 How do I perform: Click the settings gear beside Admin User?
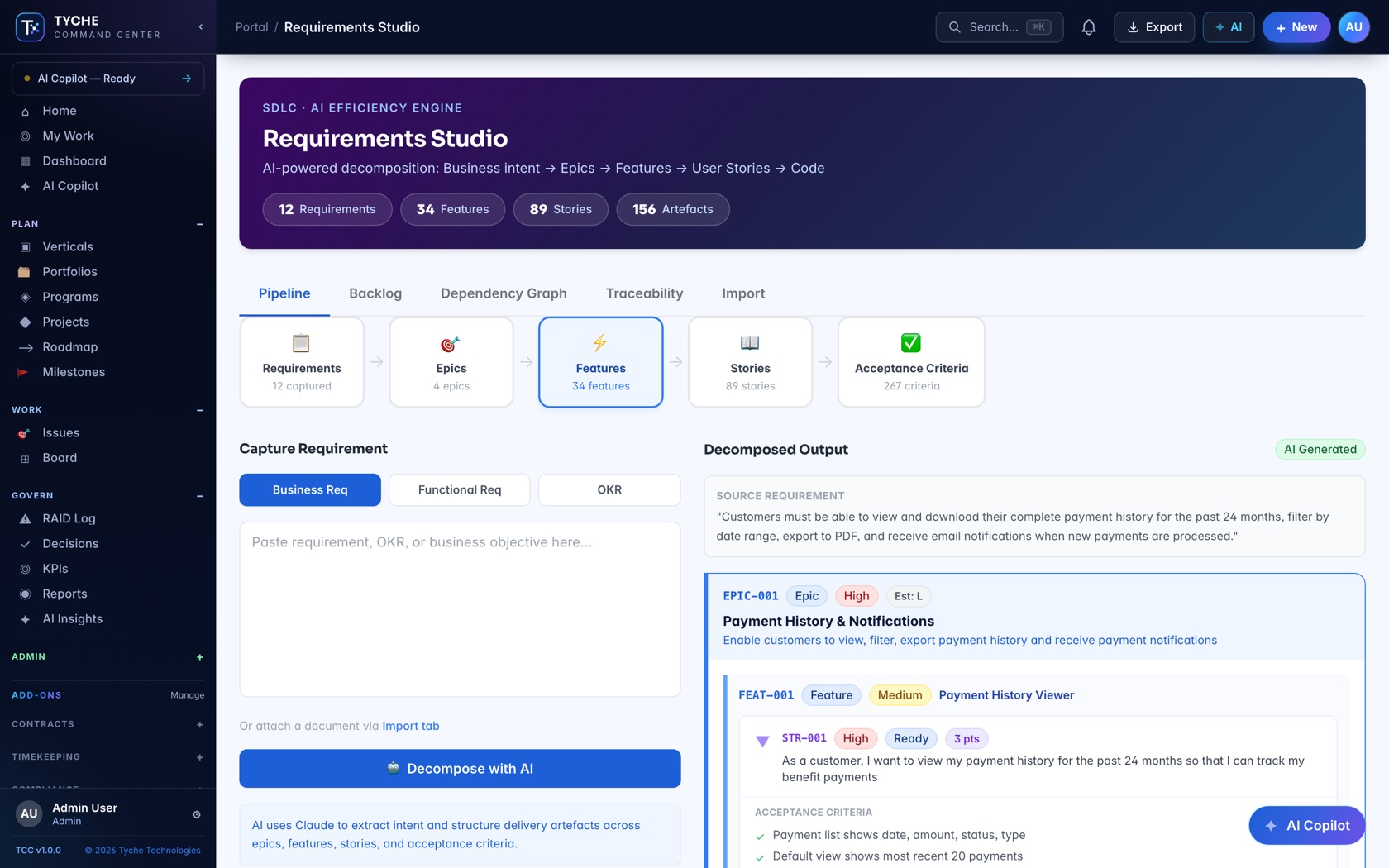tap(197, 814)
